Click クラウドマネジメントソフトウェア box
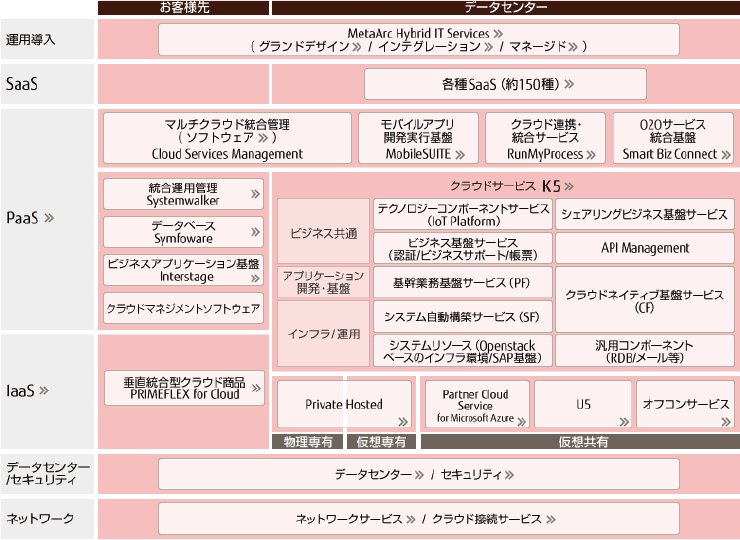 (184, 308)
